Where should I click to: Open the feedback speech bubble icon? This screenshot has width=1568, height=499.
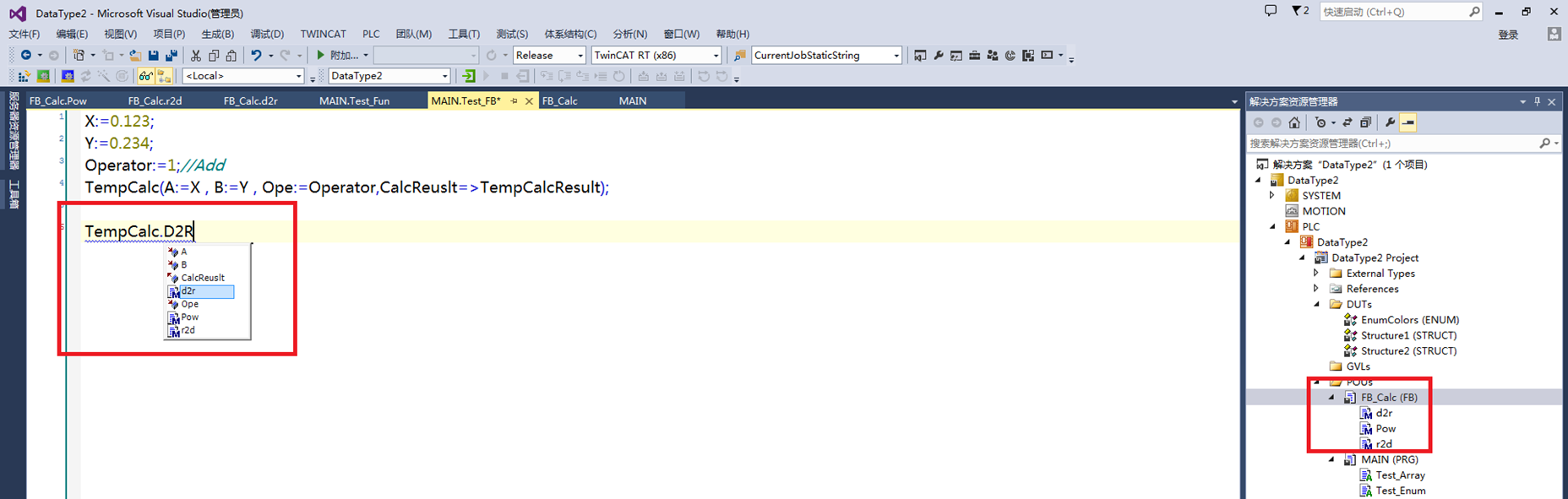(x=1271, y=11)
